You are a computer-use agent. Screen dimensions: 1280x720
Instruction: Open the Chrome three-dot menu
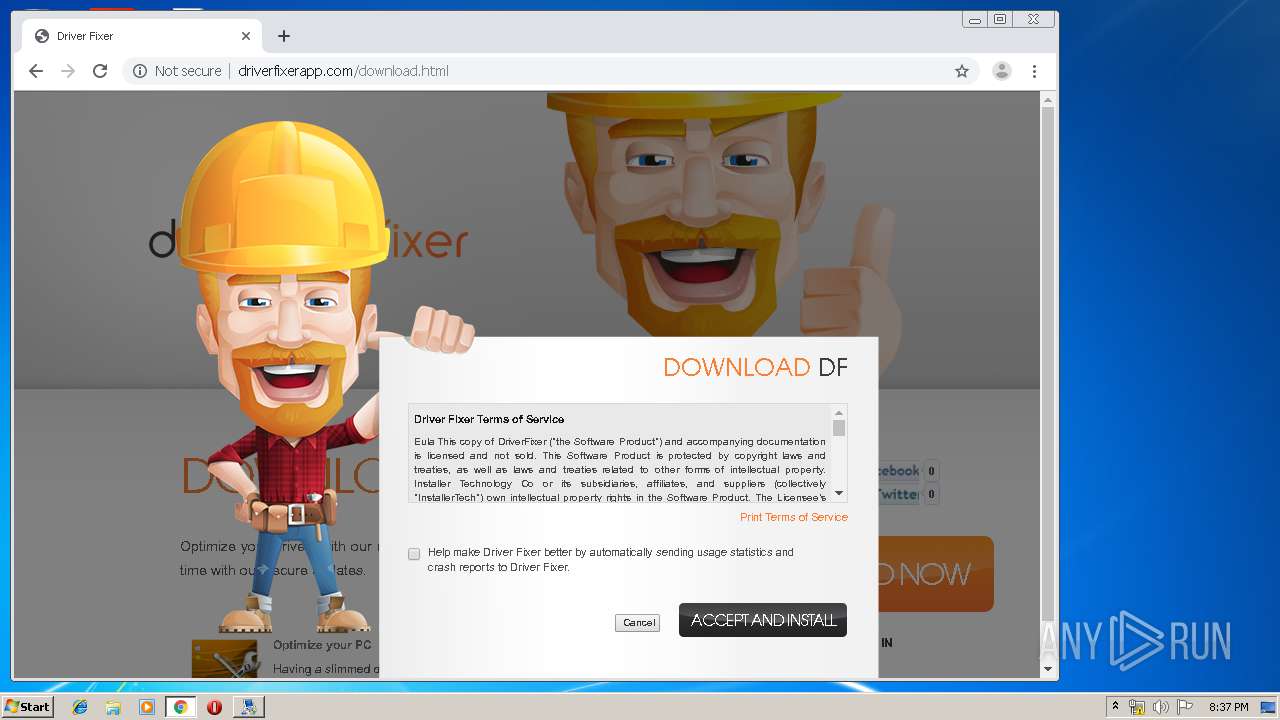point(1034,71)
